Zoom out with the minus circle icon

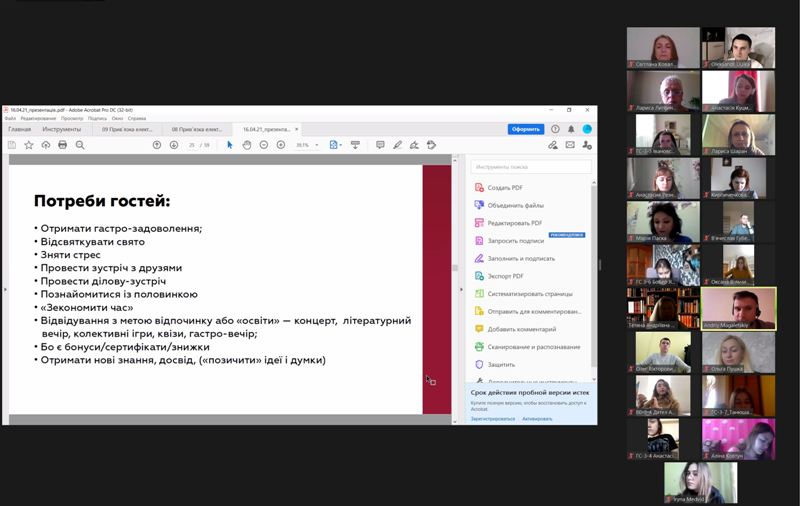point(264,145)
